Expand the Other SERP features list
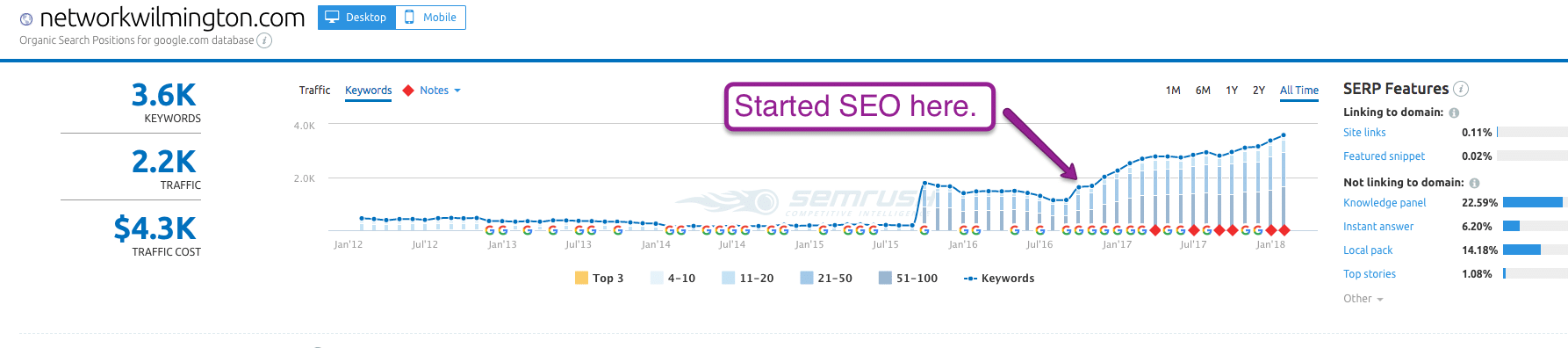Screen dimensions: 1568x348 (1363, 299)
